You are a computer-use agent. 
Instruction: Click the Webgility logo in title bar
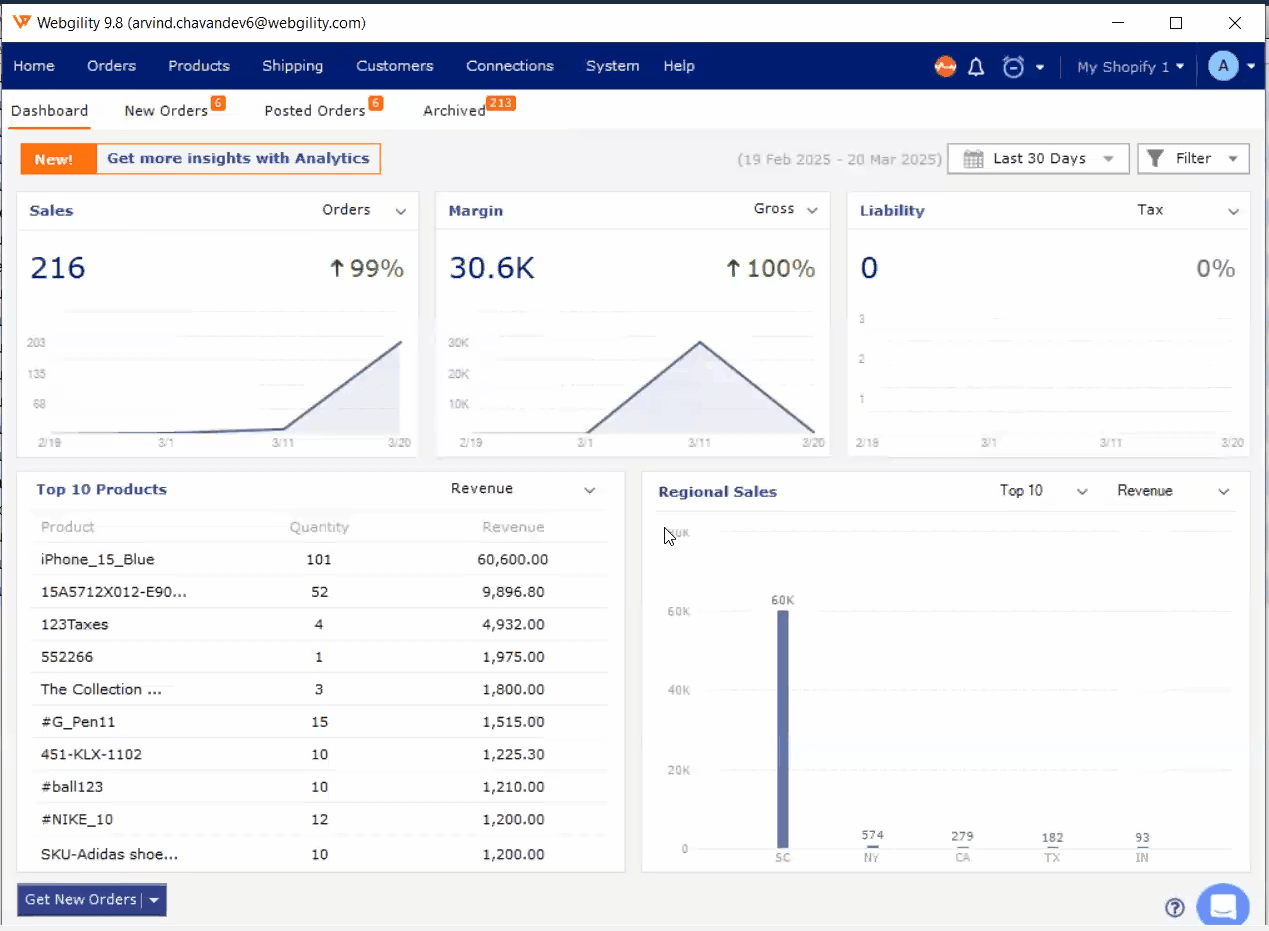click(x=21, y=22)
